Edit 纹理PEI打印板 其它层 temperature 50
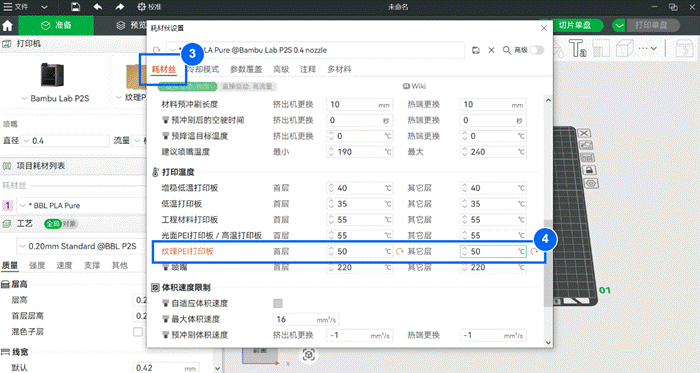This screenshot has height=373, width=700. [493, 252]
